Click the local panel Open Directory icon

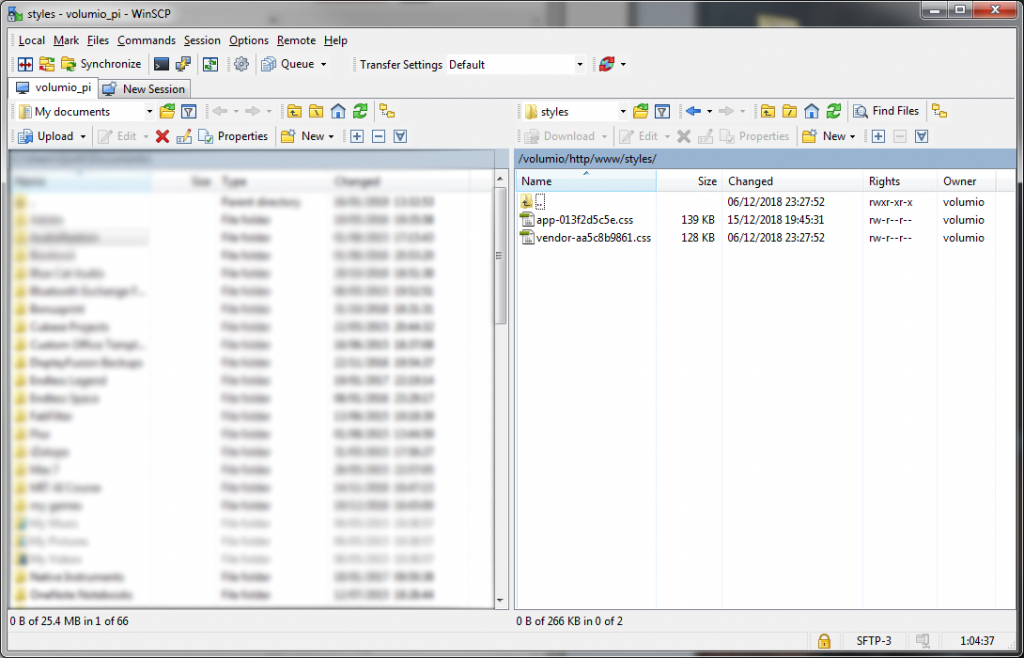167,112
